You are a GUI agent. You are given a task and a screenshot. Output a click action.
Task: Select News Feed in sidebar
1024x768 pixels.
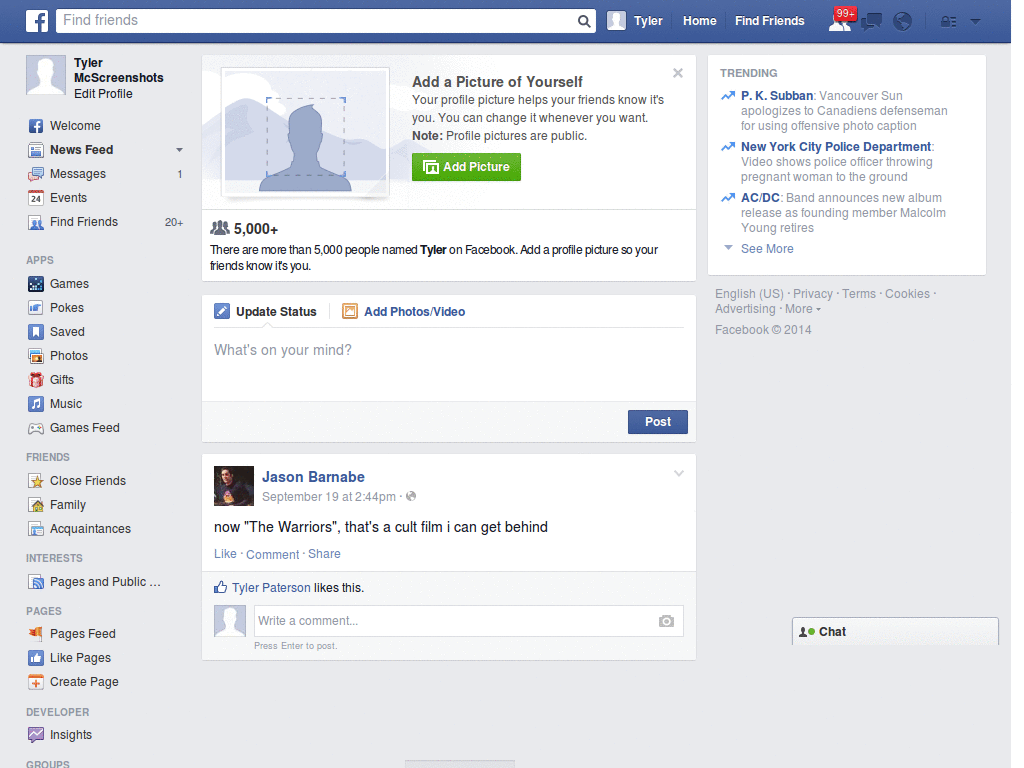click(x=81, y=150)
